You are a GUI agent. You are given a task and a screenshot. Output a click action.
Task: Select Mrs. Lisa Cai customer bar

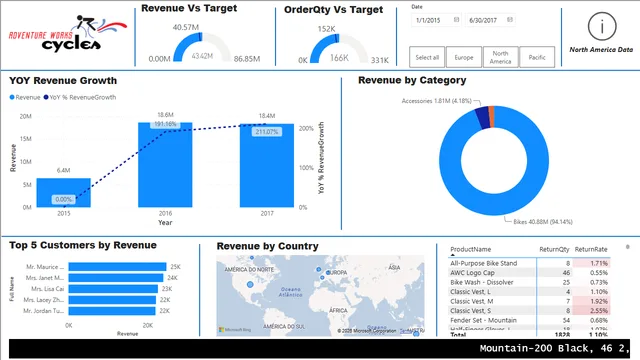[x=113, y=289]
